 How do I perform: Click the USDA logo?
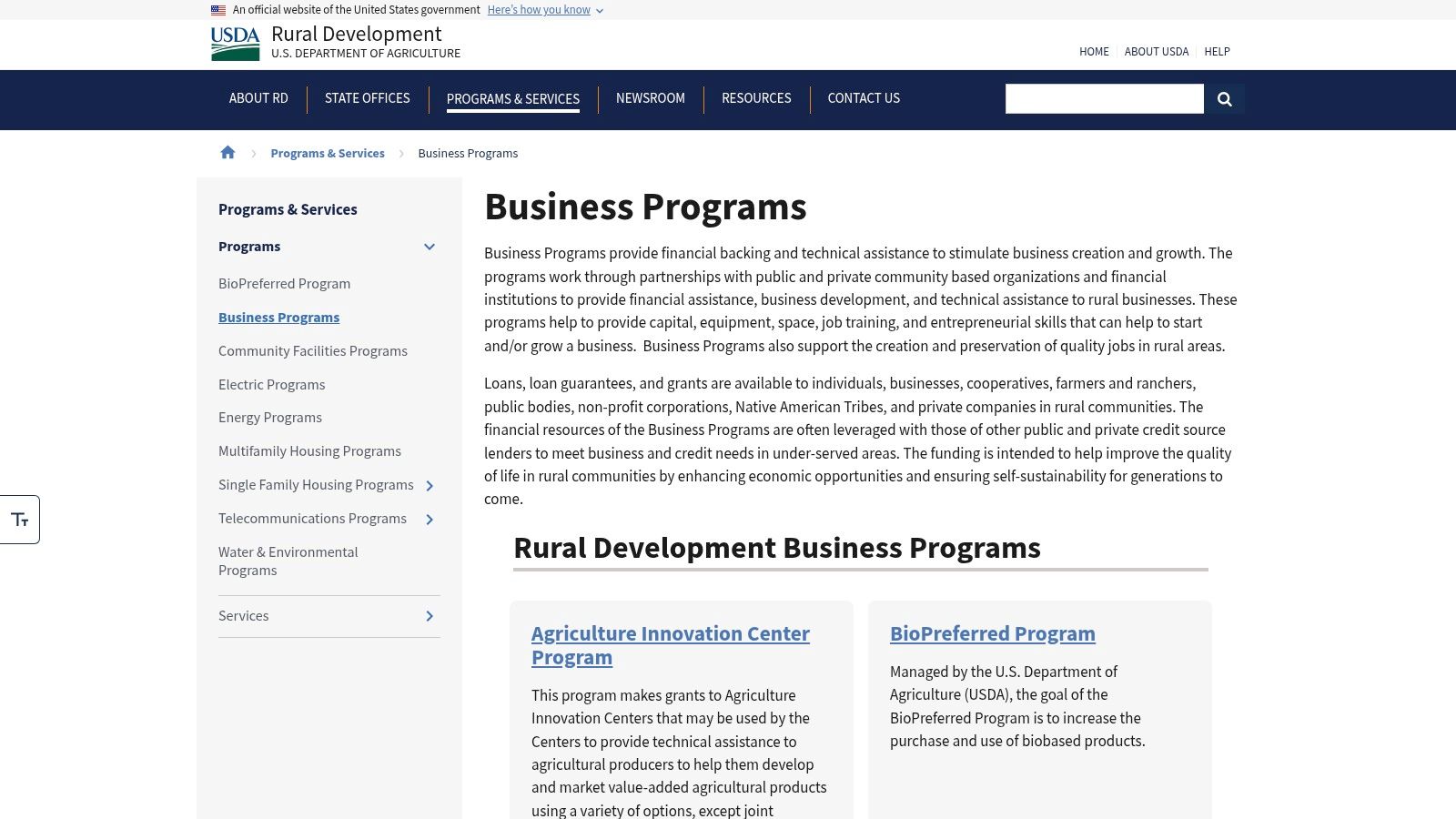click(x=235, y=44)
